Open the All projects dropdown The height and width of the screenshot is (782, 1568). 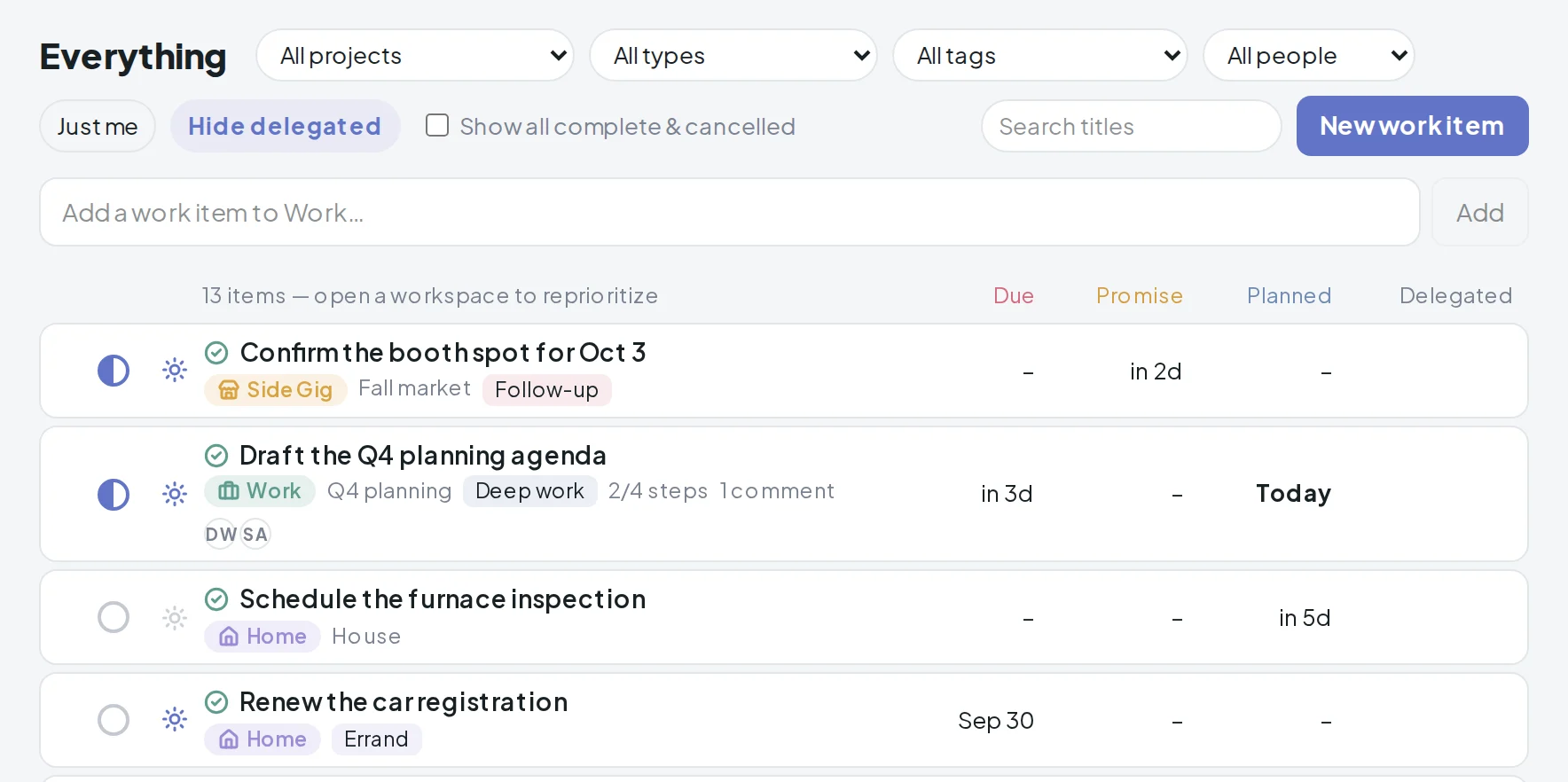415,56
